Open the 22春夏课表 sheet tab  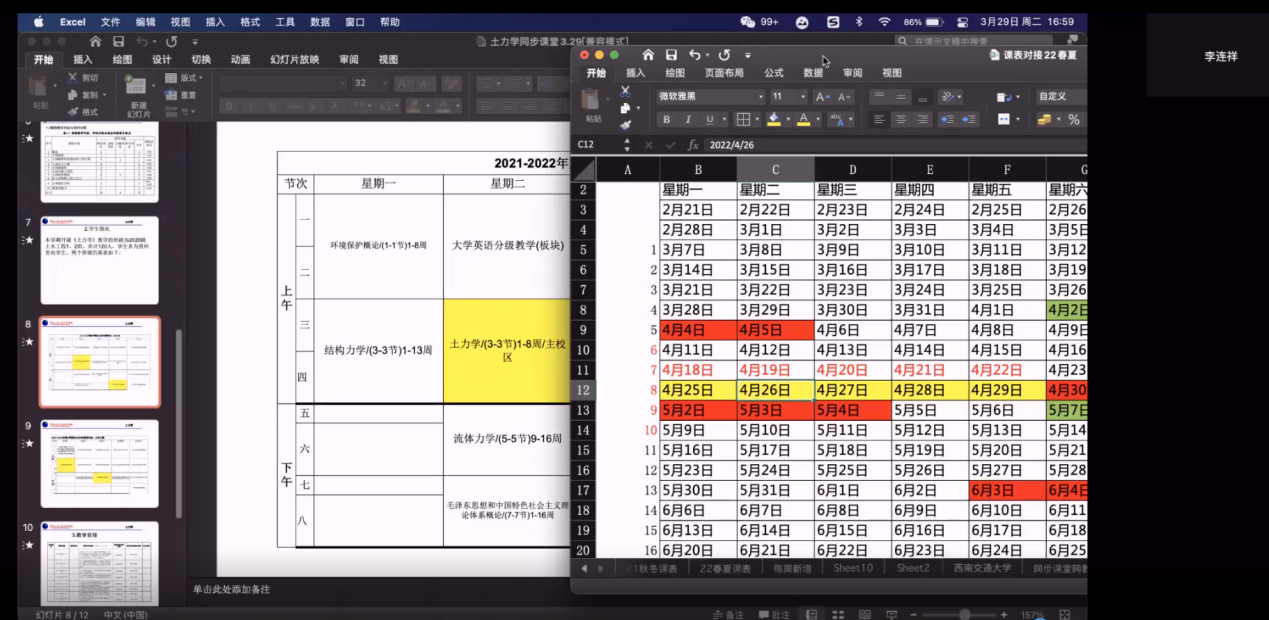(725, 568)
